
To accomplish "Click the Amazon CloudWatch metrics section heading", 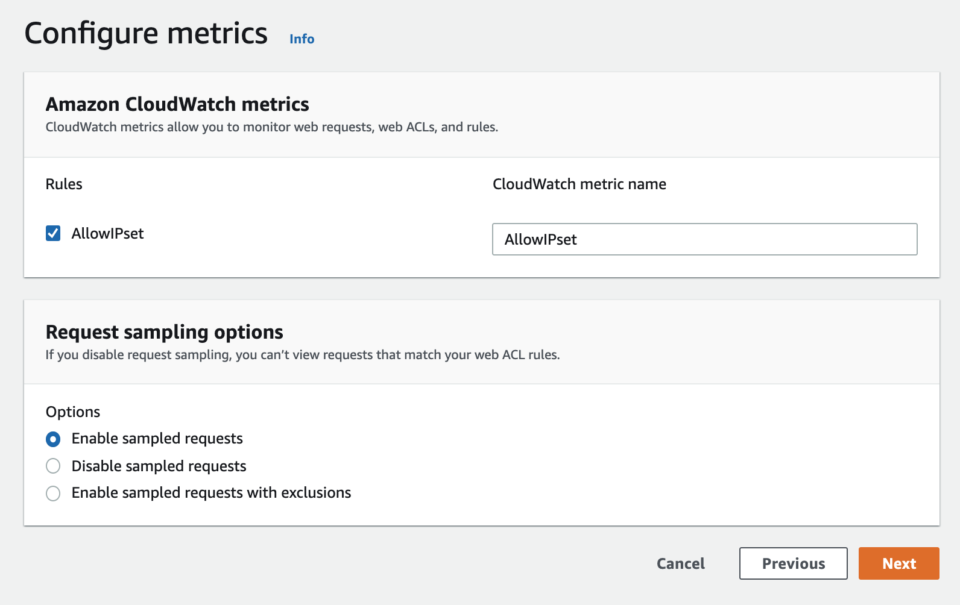I will click(177, 104).
